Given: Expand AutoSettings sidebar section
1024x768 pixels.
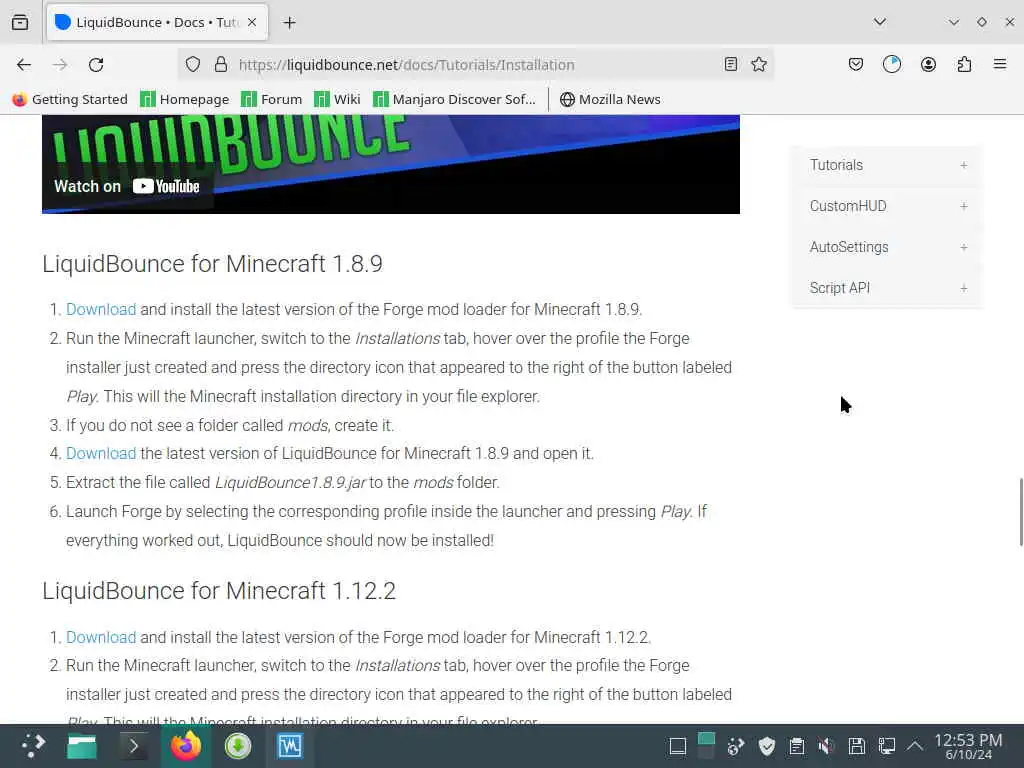Looking at the screenshot, I should coord(963,248).
